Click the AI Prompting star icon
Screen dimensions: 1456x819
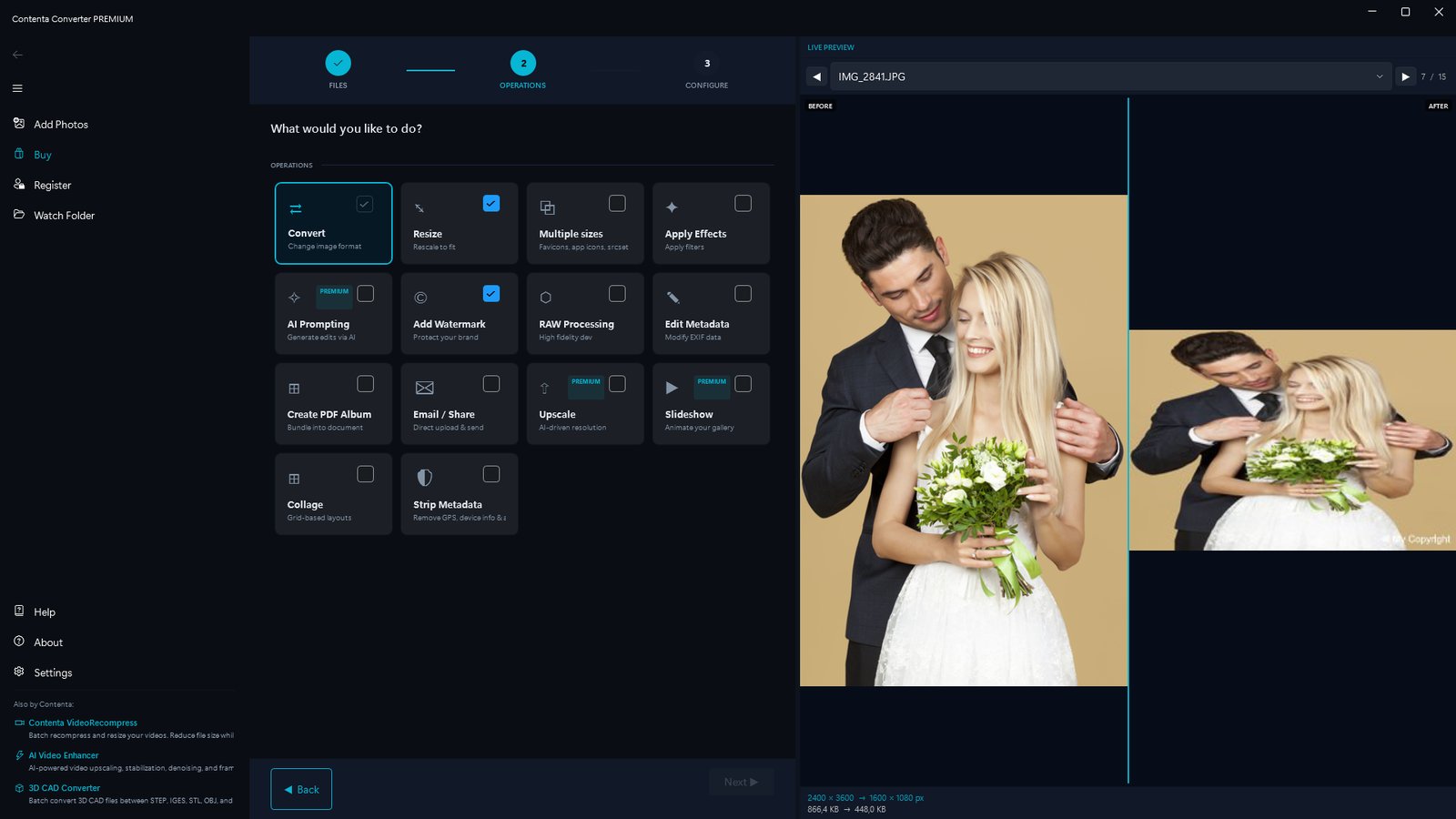[294, 298]
